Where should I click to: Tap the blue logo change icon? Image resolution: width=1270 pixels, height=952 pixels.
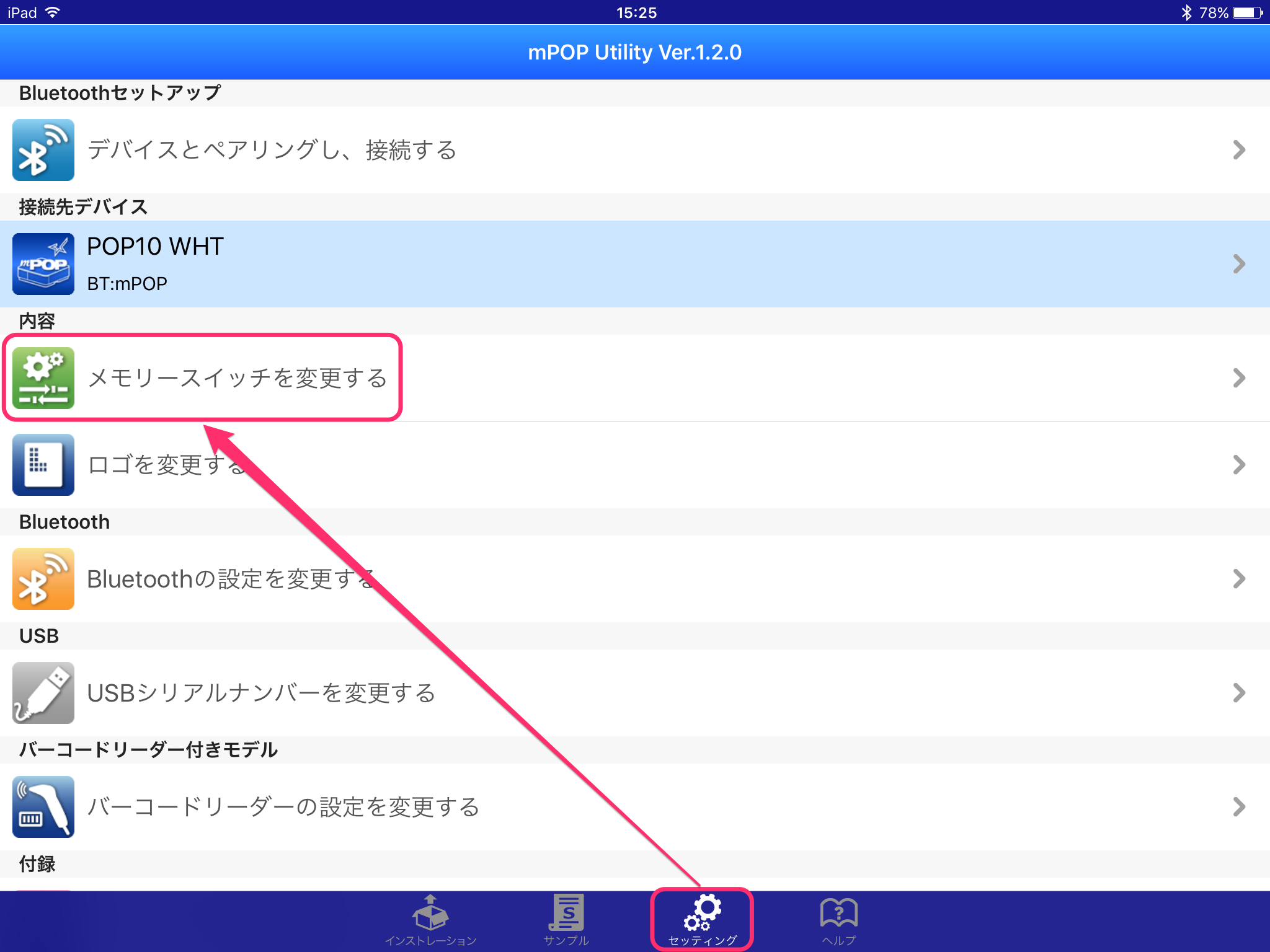pos(43,465)
